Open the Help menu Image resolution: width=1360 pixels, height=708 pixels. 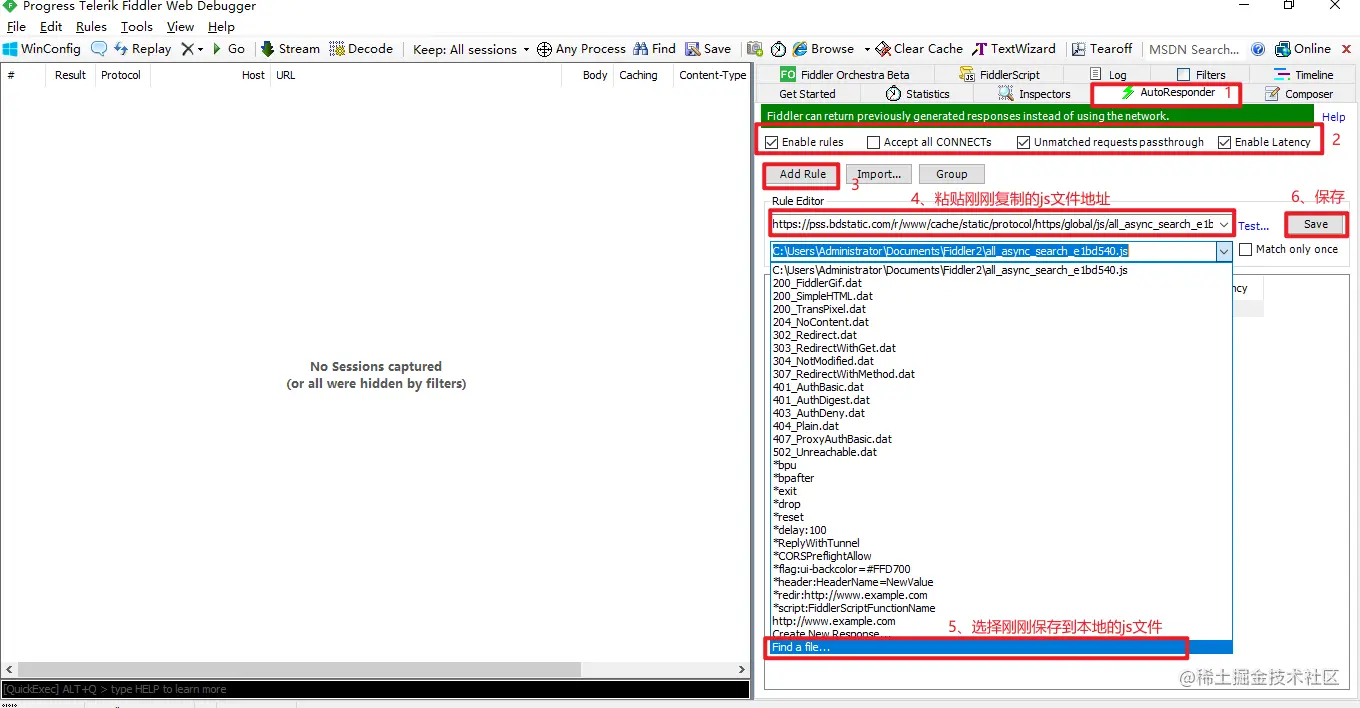[221, 27]
